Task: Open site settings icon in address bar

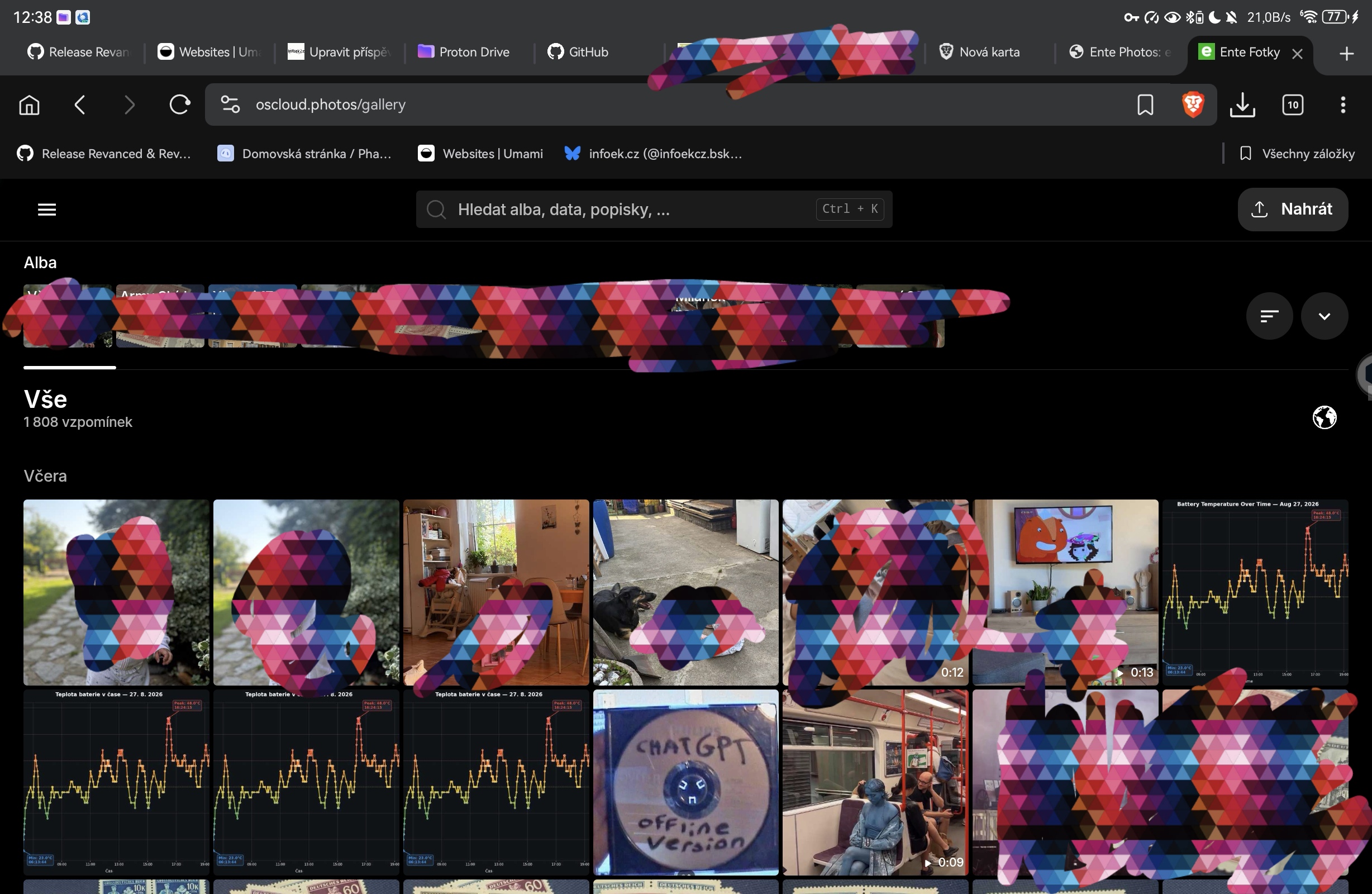Action: click(230, 104)
